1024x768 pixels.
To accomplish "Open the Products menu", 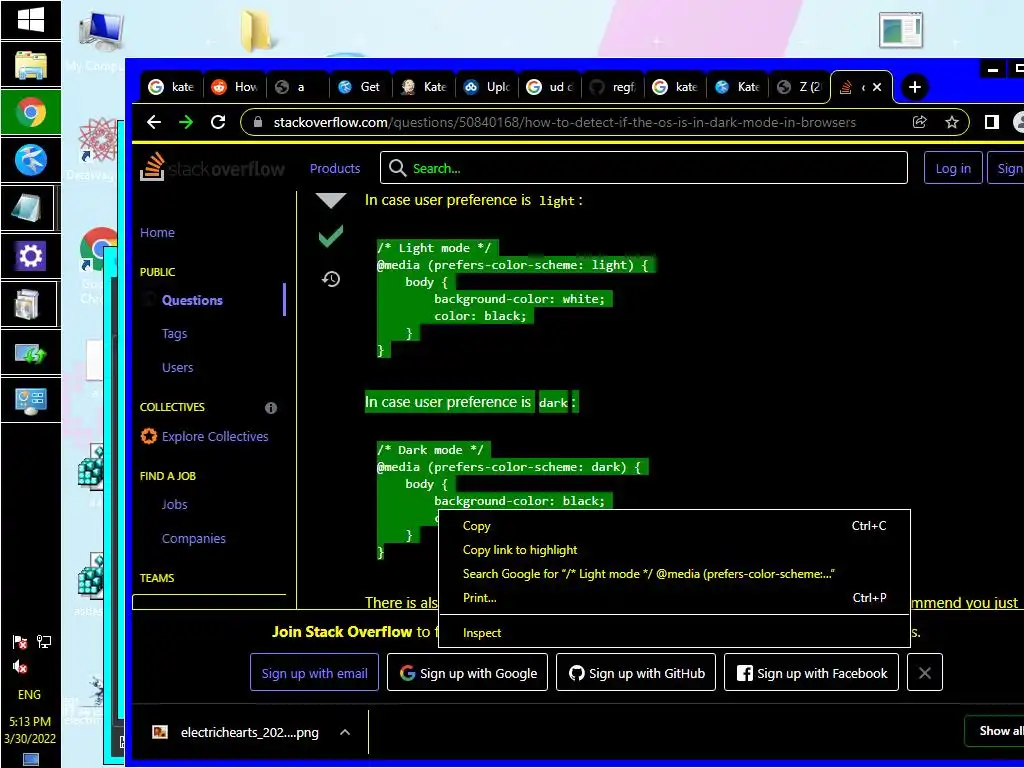I will pyautogui.click(x=335, y=168).
